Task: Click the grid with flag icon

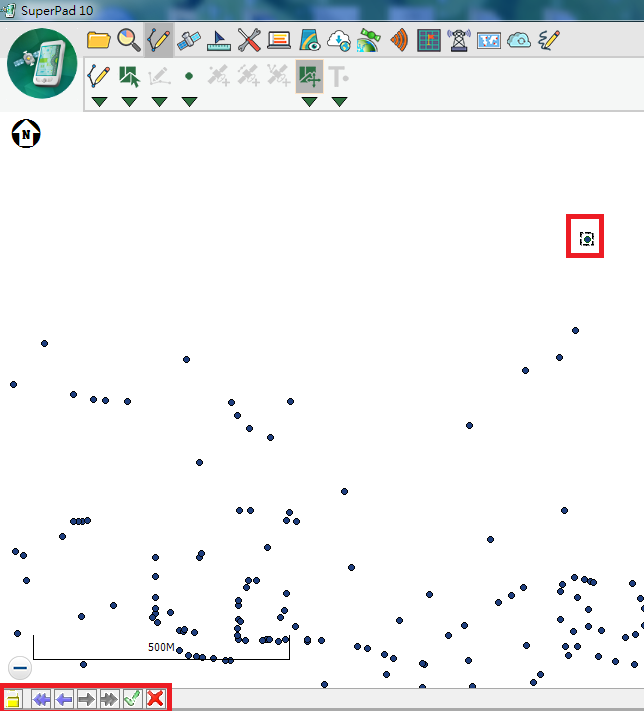Action: click(429, 40)
